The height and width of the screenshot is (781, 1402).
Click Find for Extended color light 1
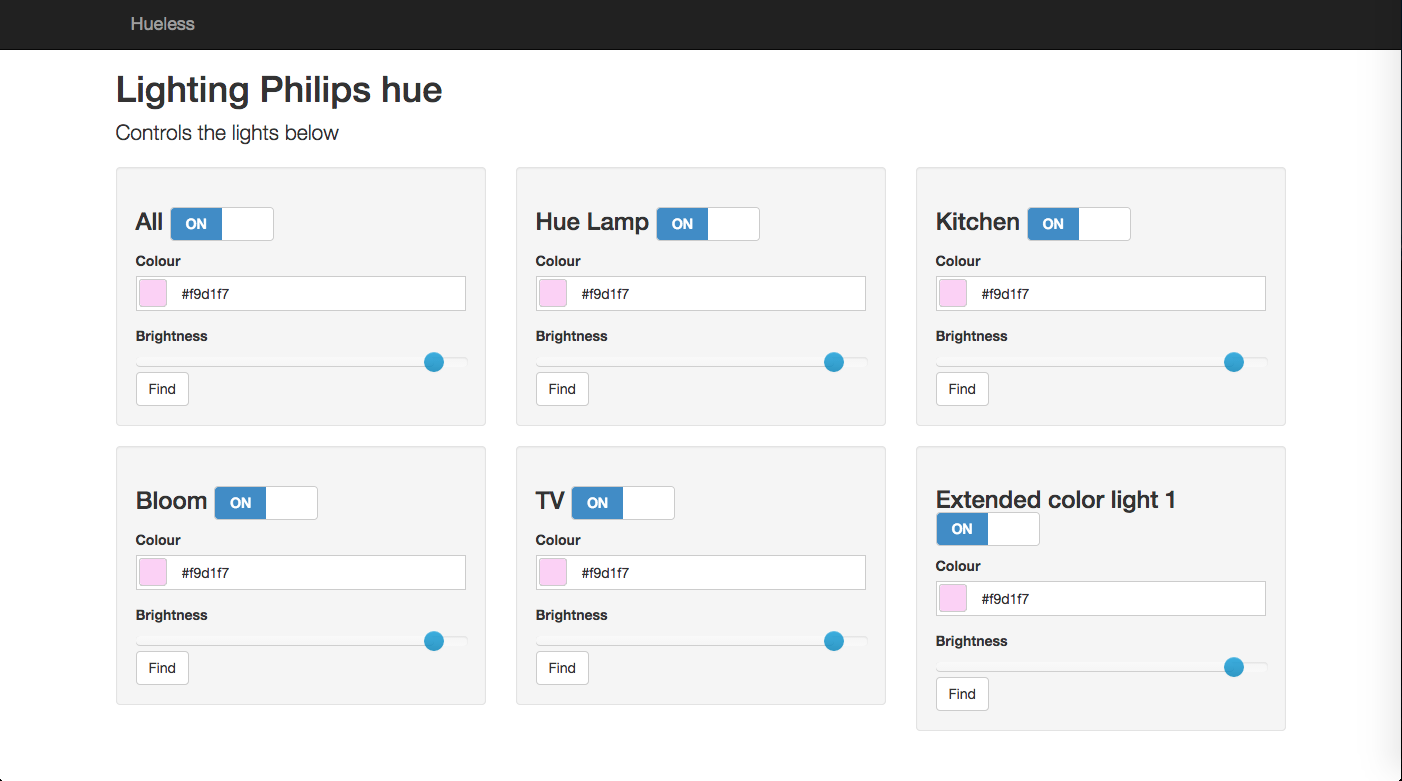pos(962,694)
